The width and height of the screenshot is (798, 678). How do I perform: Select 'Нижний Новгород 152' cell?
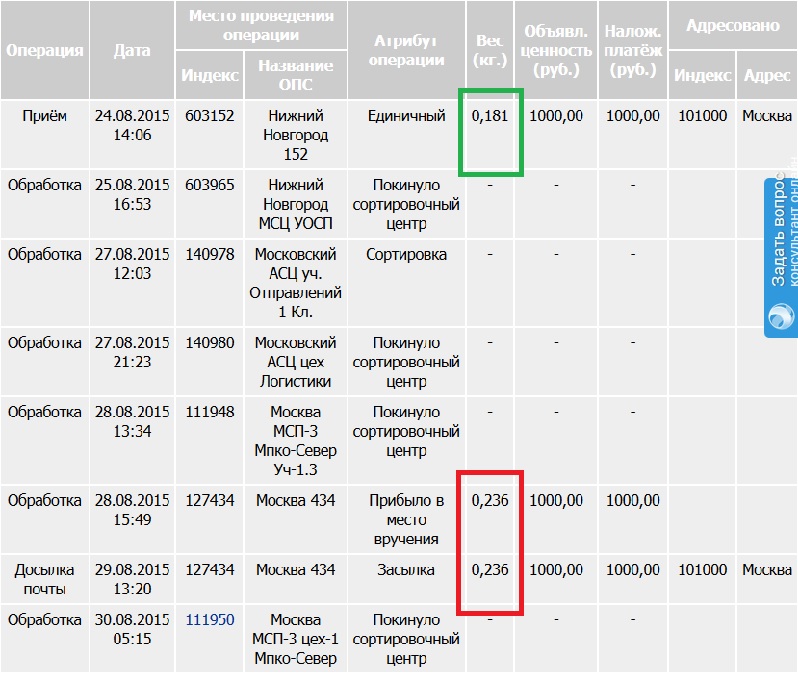click(x=296, y=135)
